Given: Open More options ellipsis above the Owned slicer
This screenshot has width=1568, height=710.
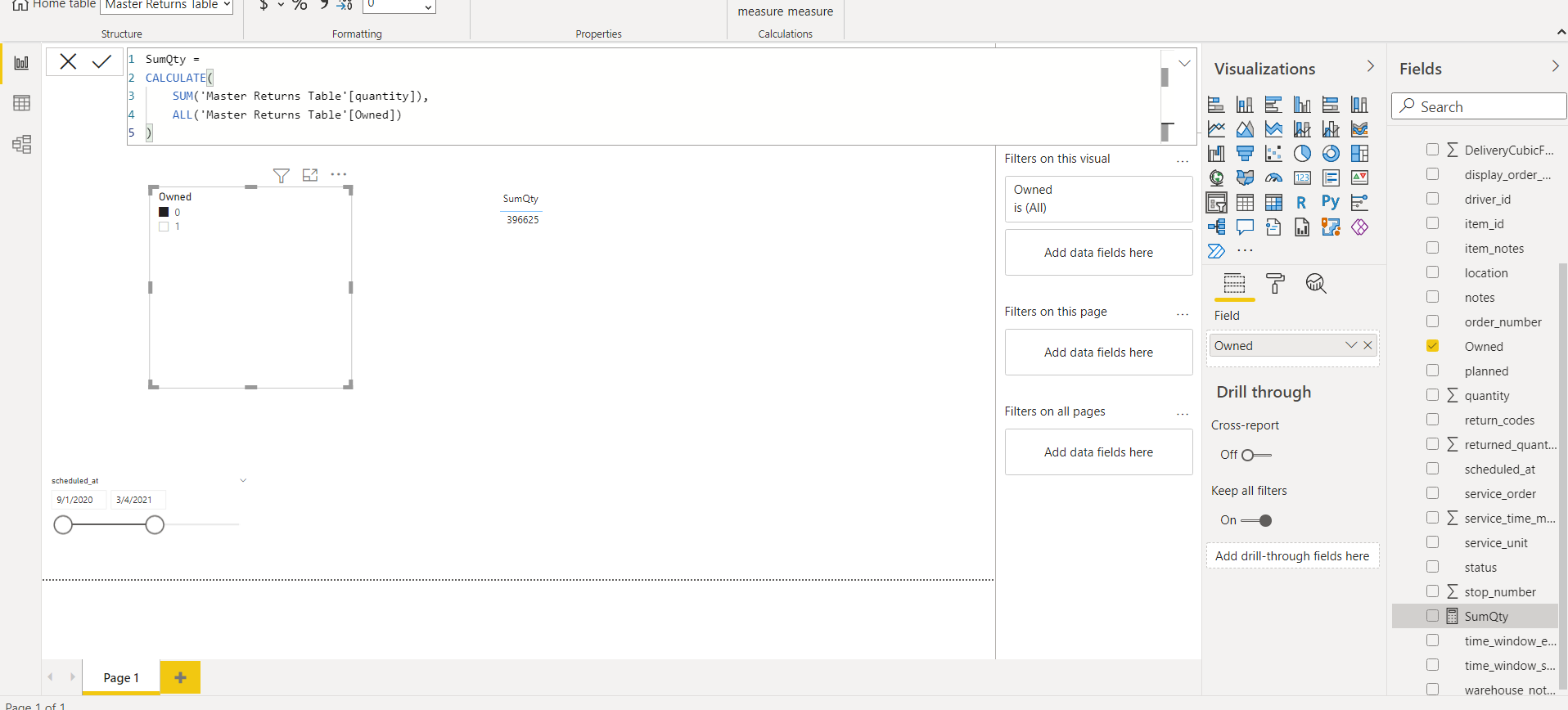Looking at the screenshot, I should (x=338, y=174).
